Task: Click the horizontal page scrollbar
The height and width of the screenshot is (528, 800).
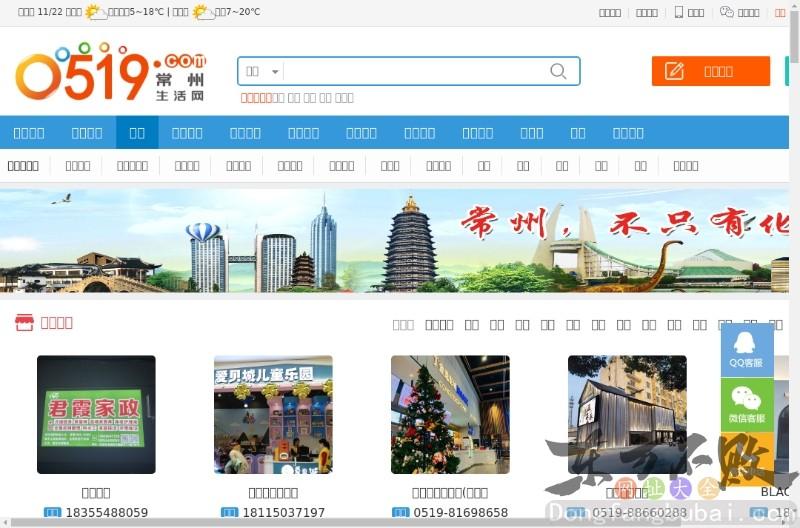Action: 345,523
